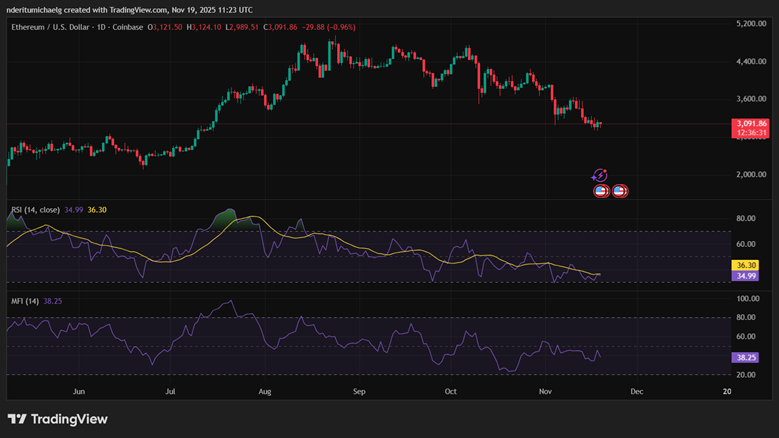Image resolution: width=779 pixels, height=438 pixels.
Task: Click the MFI 38.25 axis value tag
Action: [747, 357]
